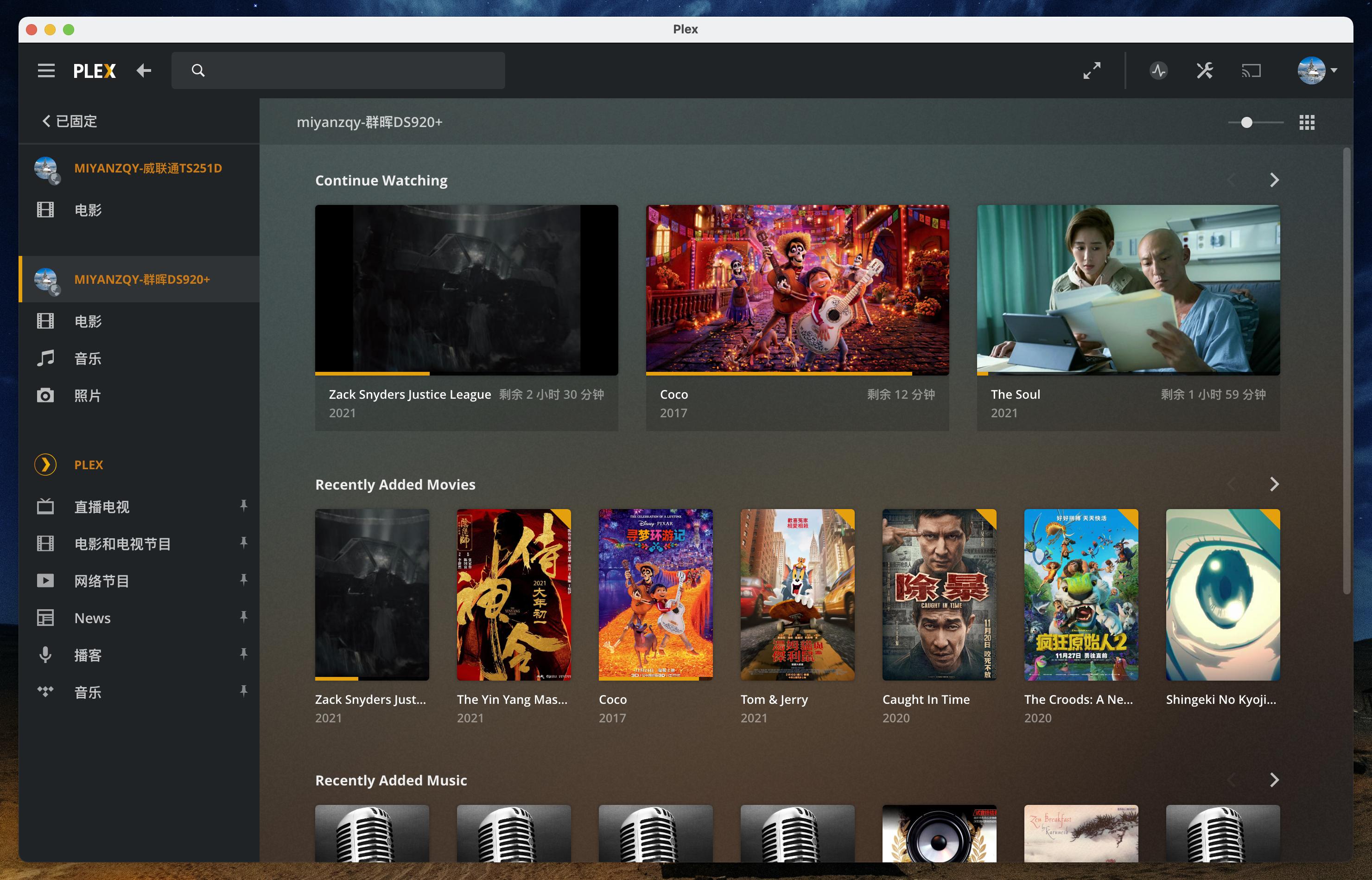Screen dimensions: 1372x880
Task: Open the settings wrench icon
Action: [x=1205, y=71]
